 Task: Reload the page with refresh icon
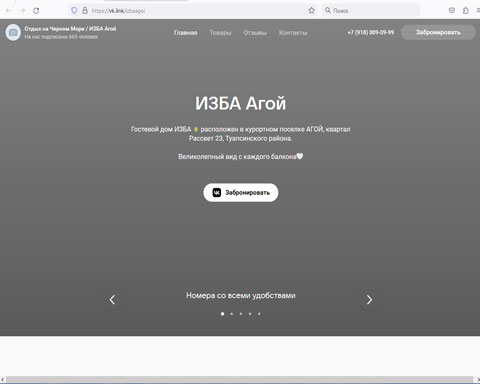pyautogui.click(x=36, y=11)
